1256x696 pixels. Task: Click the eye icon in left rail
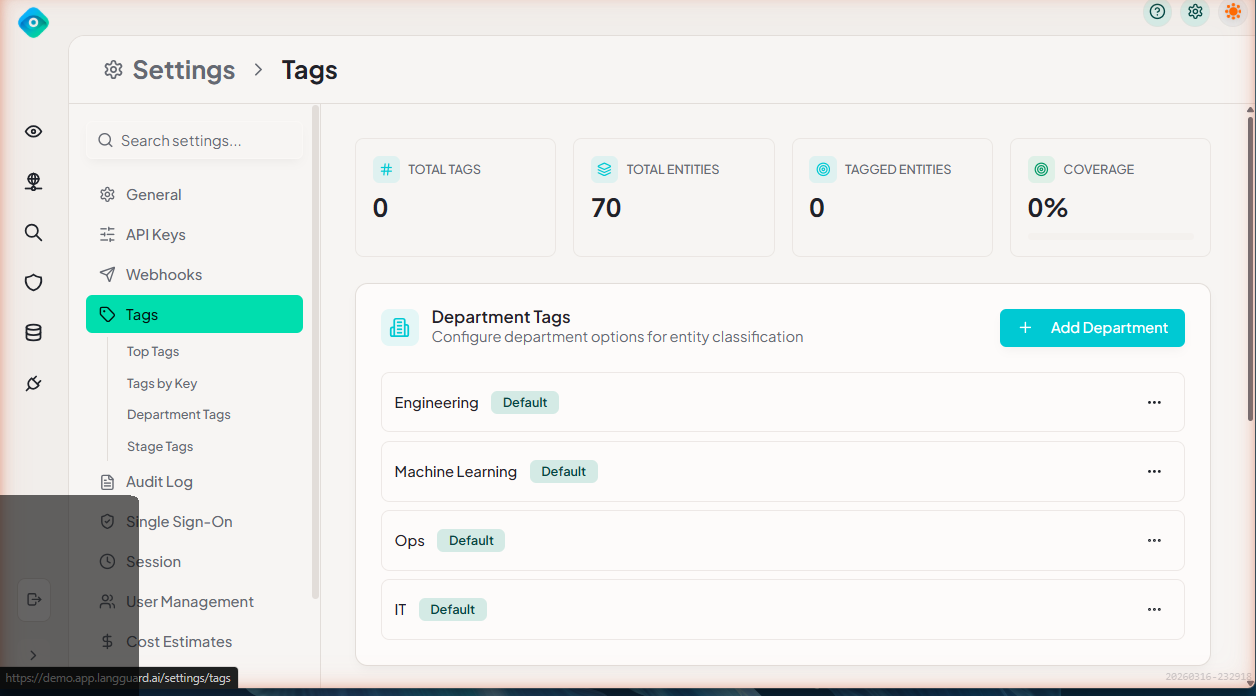[x=33, y=132]
